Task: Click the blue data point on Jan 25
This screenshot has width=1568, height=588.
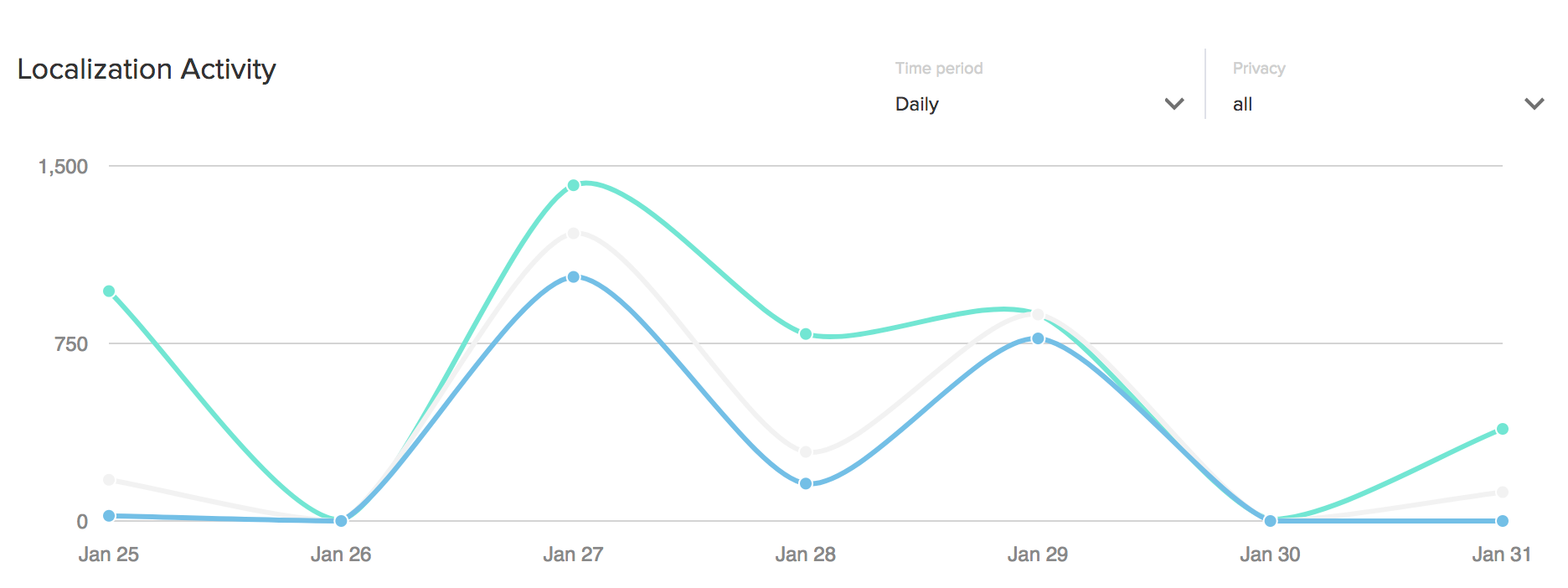Action: click(x=109, y=516)
